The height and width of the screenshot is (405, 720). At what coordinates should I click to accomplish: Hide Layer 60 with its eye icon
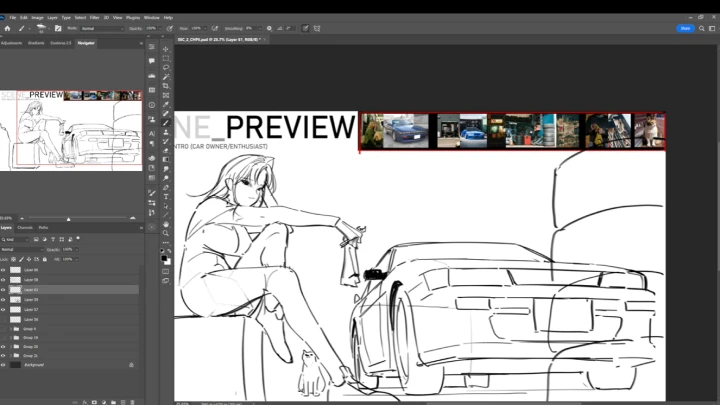click(3, 270)
